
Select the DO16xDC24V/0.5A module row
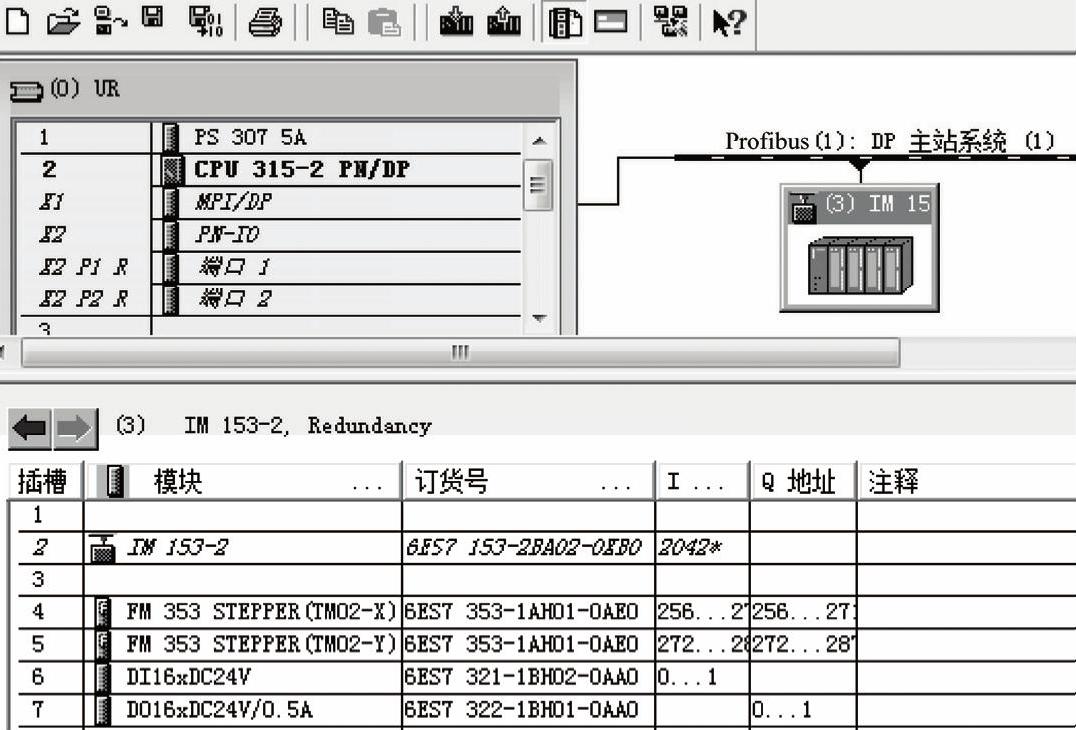tap(546, 709)
